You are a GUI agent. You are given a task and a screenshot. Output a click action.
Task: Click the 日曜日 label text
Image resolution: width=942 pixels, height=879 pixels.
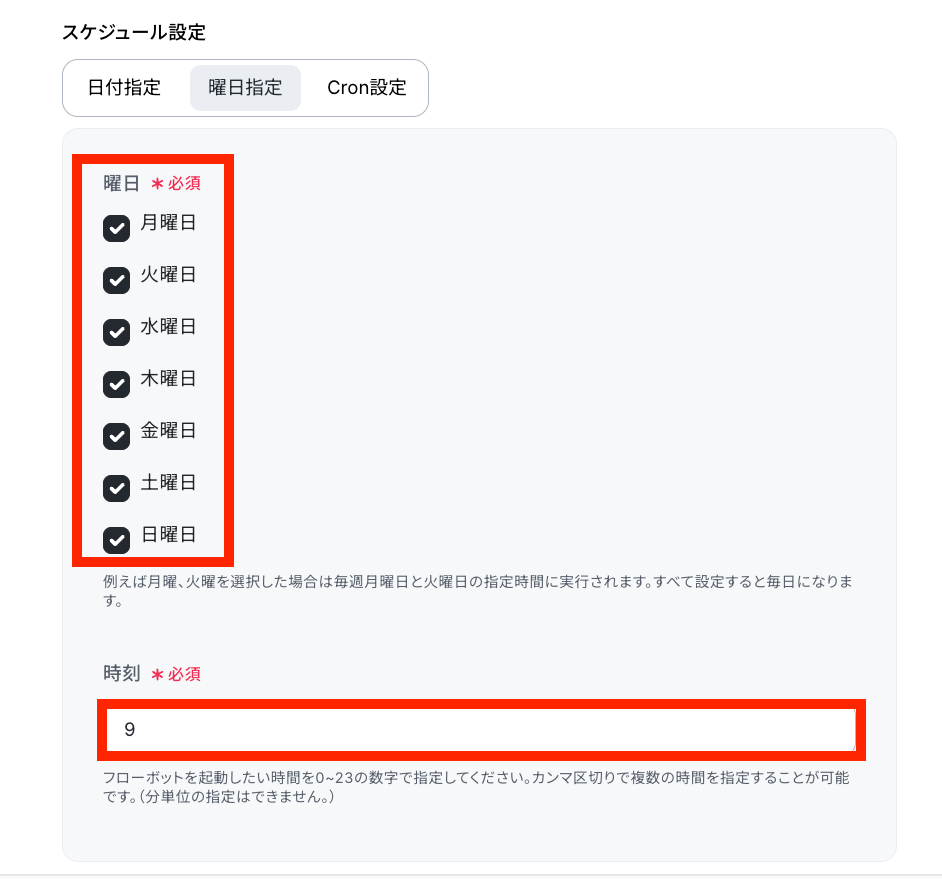pyautogui.click(x=168, y=535)
